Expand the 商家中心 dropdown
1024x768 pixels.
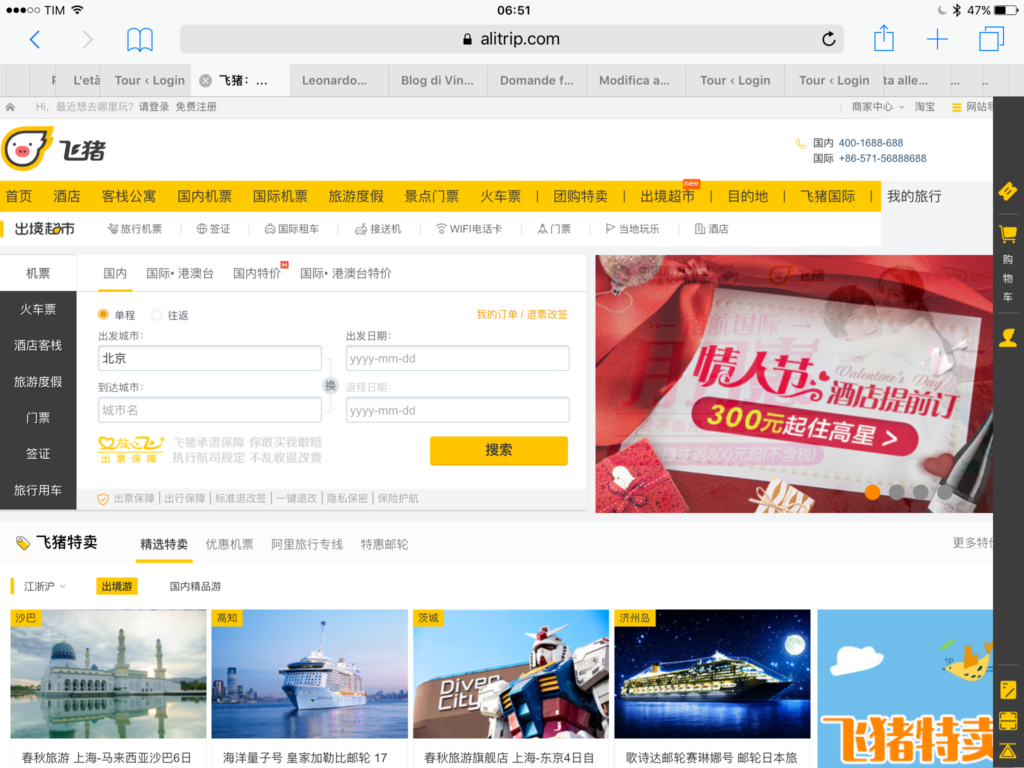(878, 107)
